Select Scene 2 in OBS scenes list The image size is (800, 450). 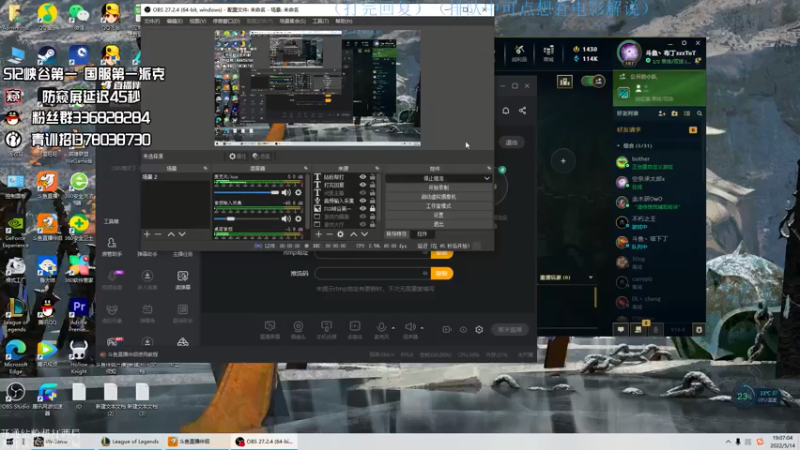[x=175, y=177]
